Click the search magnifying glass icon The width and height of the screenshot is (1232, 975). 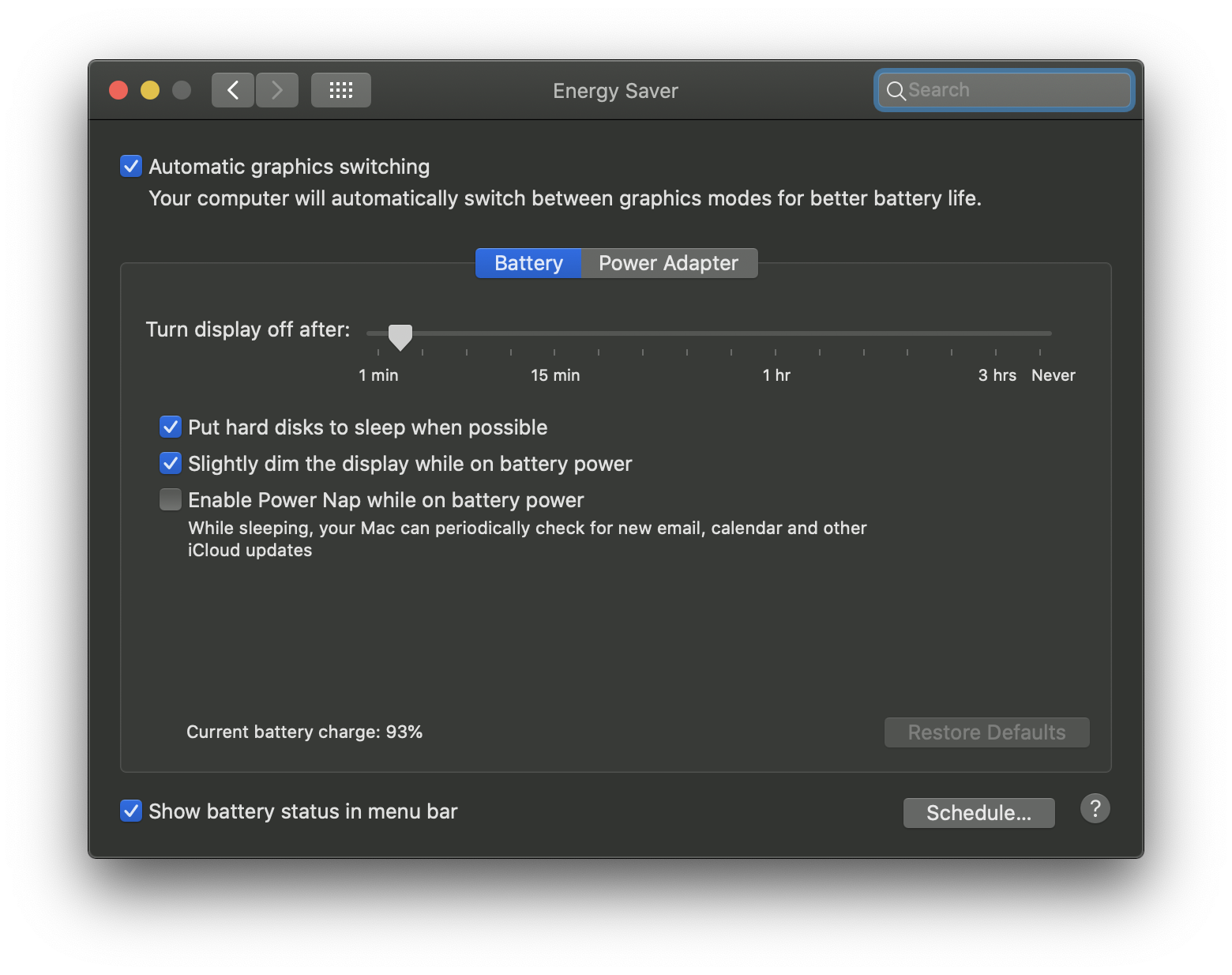(896, 91)
